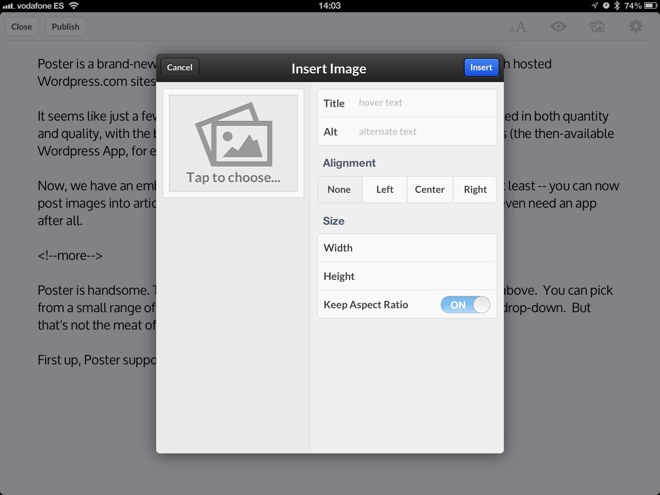
Task: Toggle the Keep Aspect Ratio switch
Action: click(x=465, y=305)
